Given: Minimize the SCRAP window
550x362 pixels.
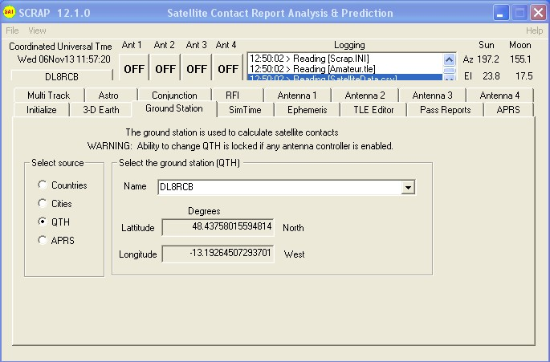Looking at the screenshot, I should [x=501, y=13].
